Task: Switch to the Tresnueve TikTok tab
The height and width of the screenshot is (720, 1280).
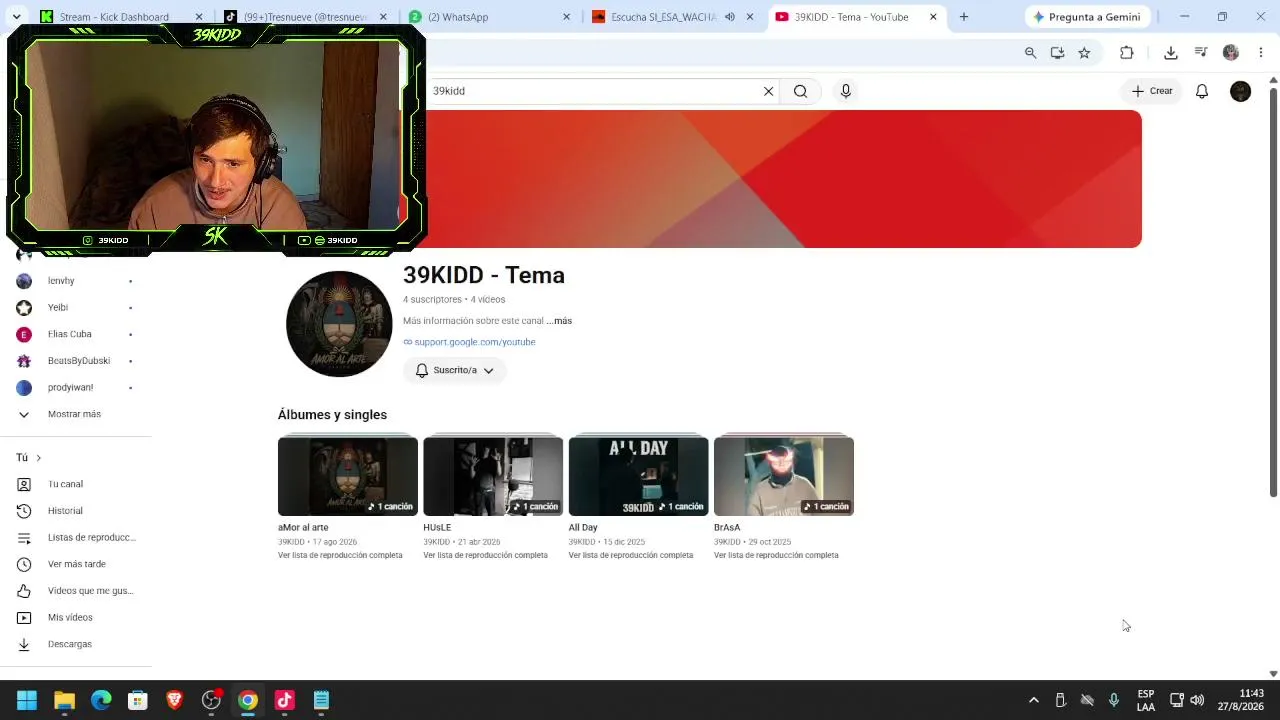Action: (305, 17)
